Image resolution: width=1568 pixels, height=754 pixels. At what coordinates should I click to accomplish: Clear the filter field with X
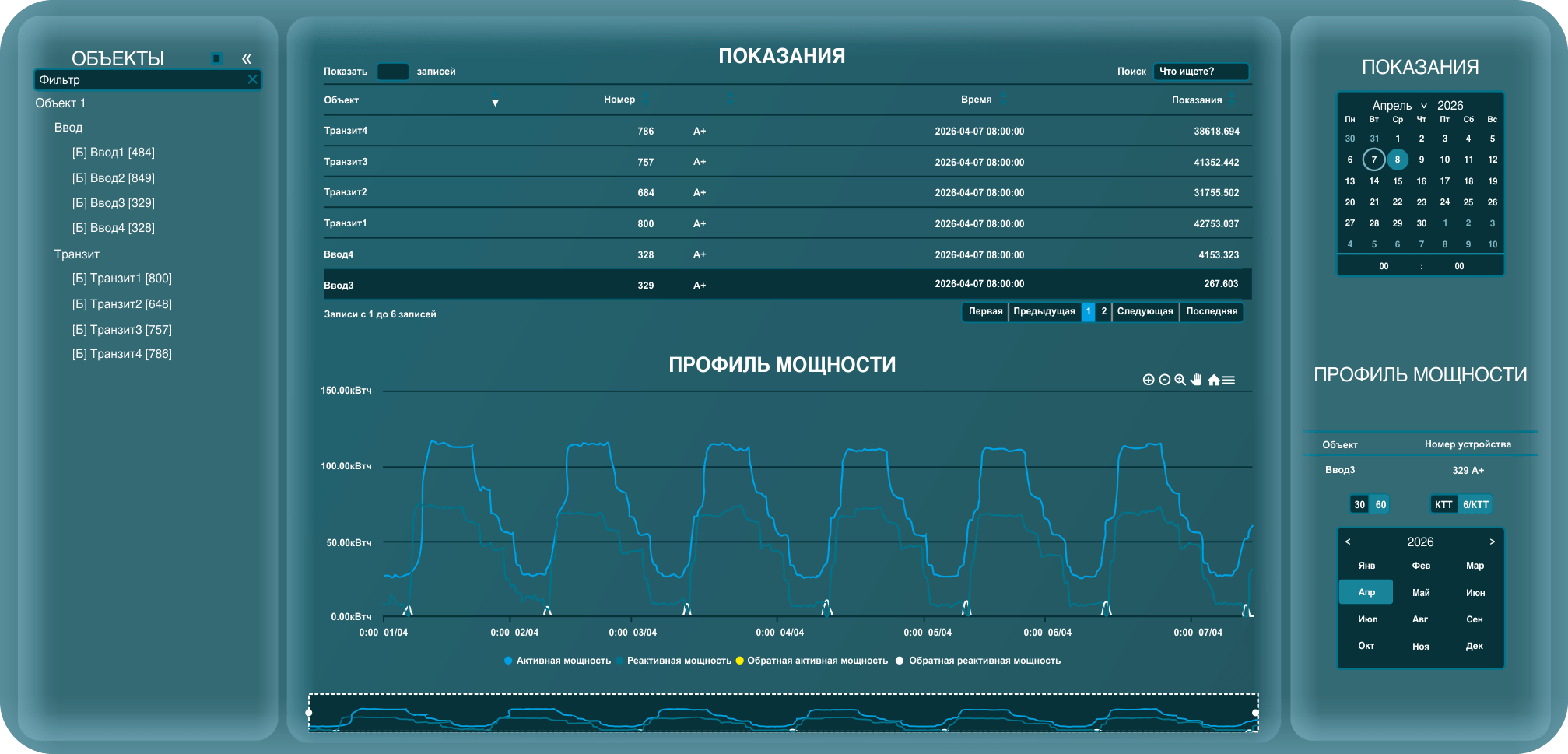point(252,79)
